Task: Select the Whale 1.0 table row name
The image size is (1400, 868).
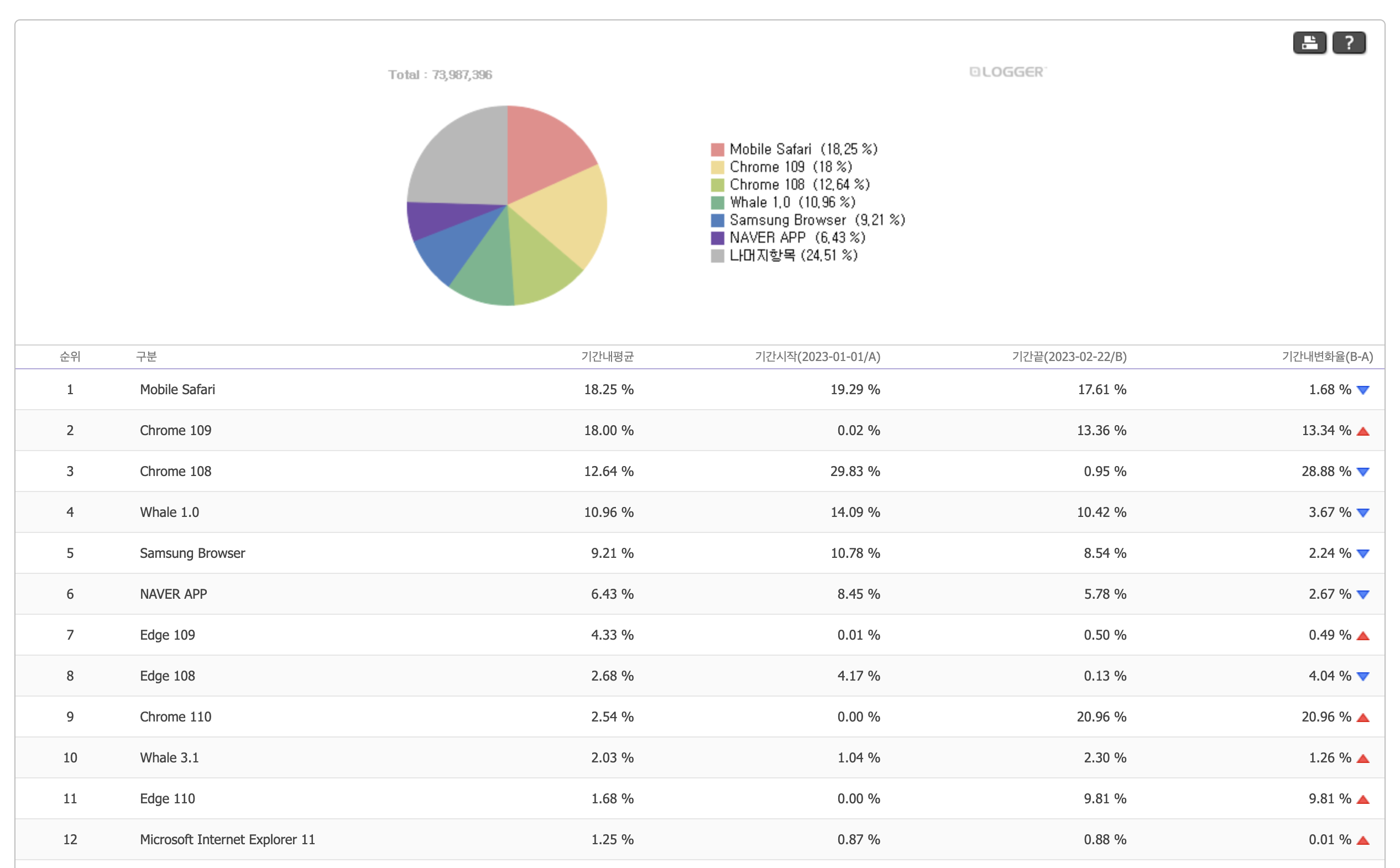Action: coord(169,511)
